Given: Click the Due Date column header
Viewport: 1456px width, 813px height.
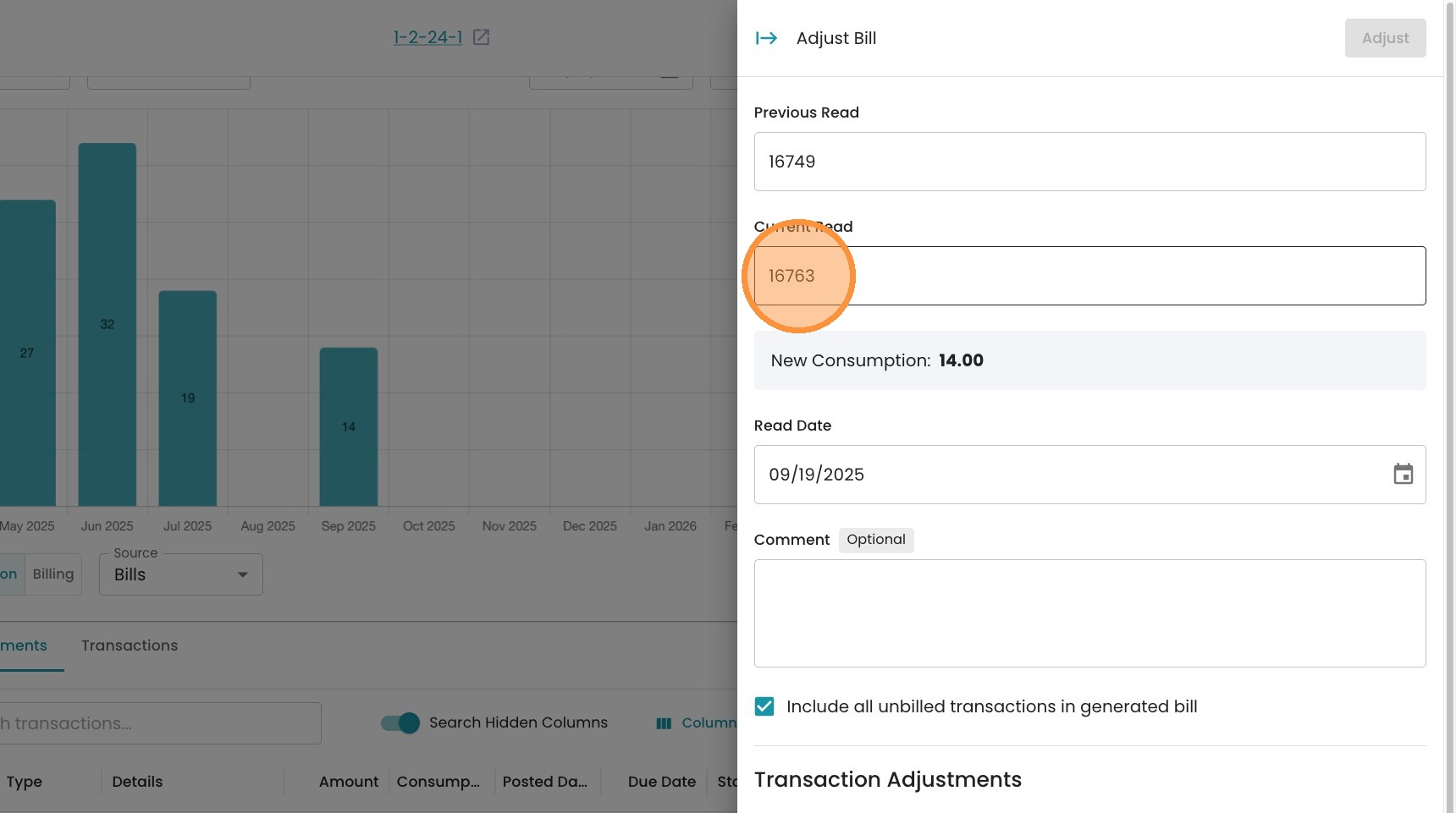Looking at the screenshot, I should pyautogui.click(x=661, y=782).
